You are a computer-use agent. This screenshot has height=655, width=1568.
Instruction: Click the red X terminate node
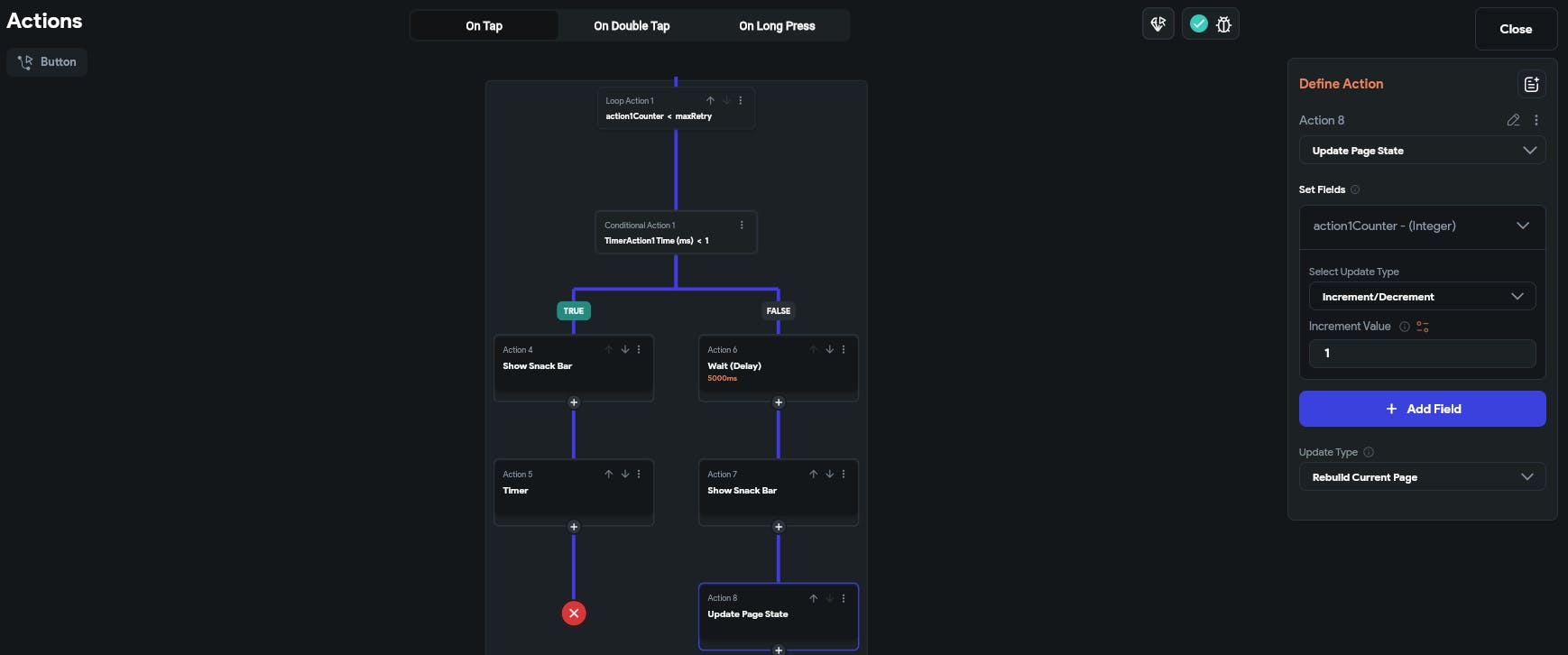(574, 613)
